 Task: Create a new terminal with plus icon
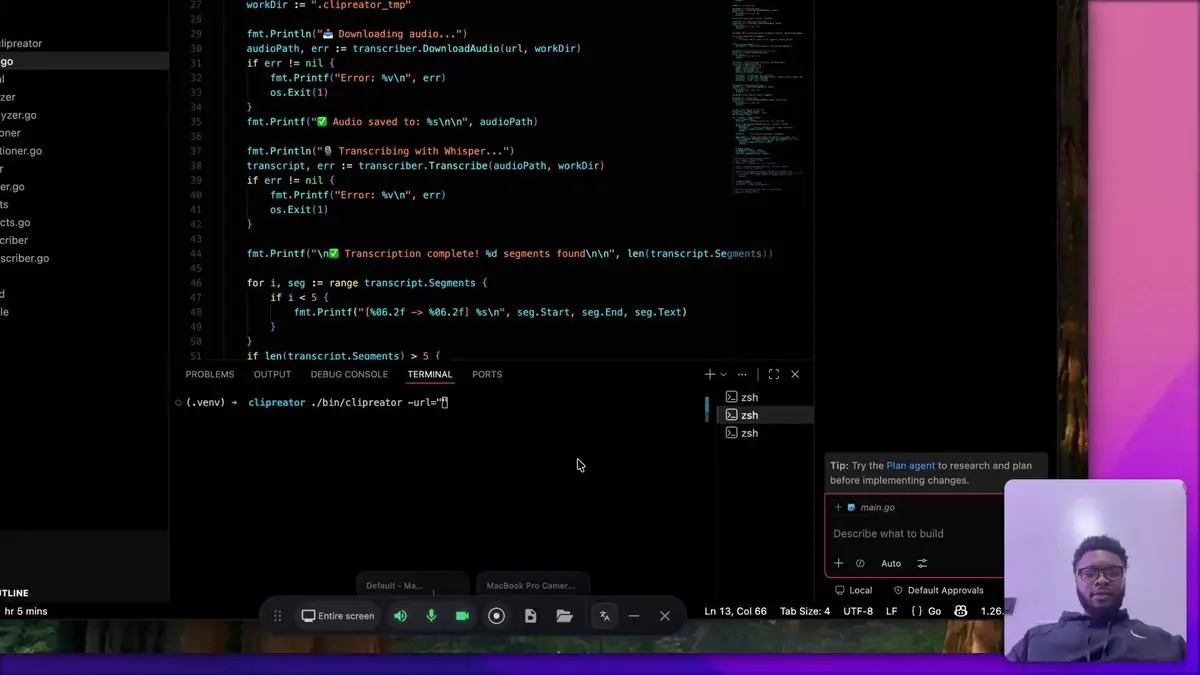(x=710, y=374)
